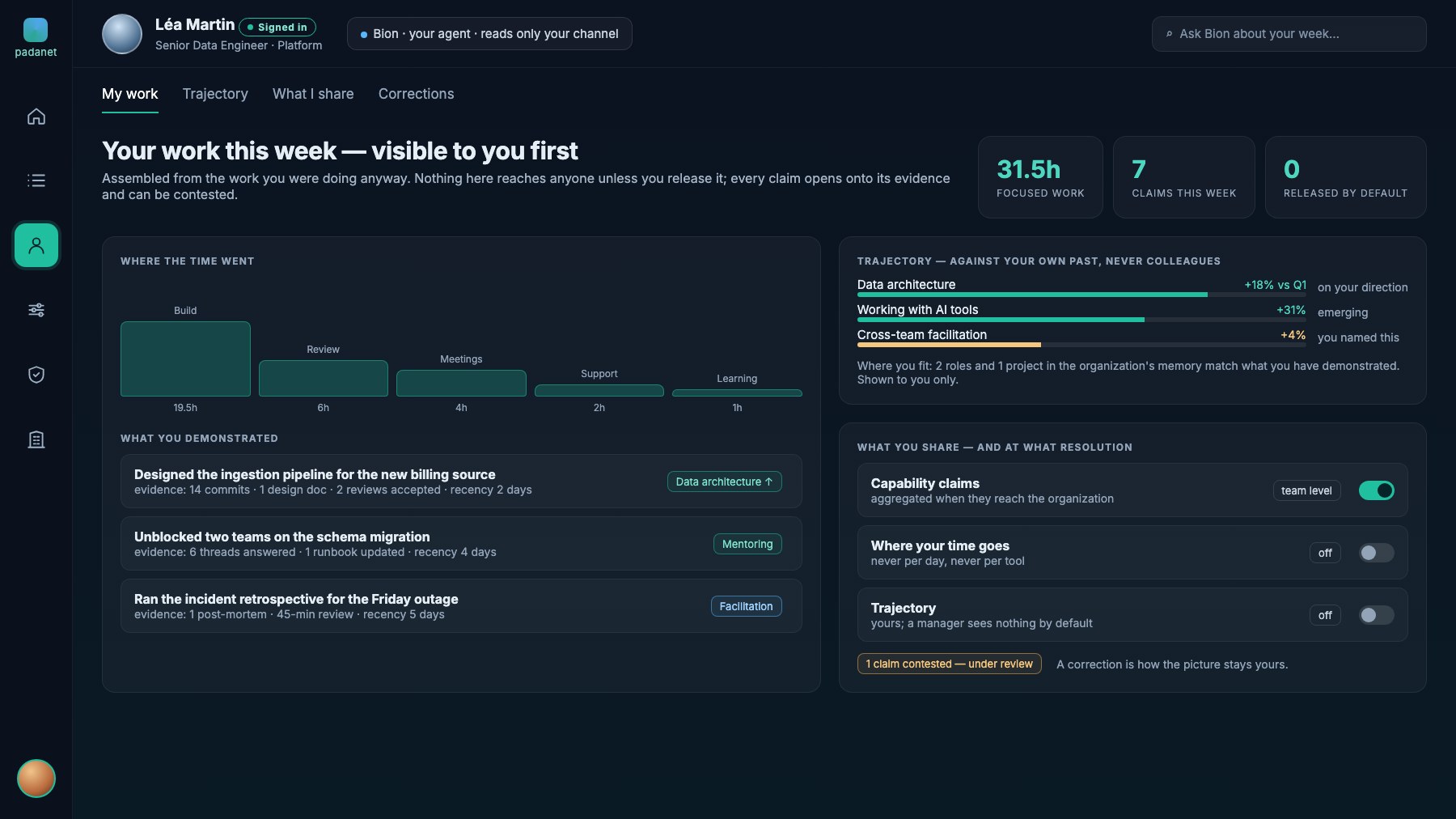The height and width of the screenshot is (819, 1456).
Task: Click the 7 Claims this week card
Action: [x=1183, y=177]
